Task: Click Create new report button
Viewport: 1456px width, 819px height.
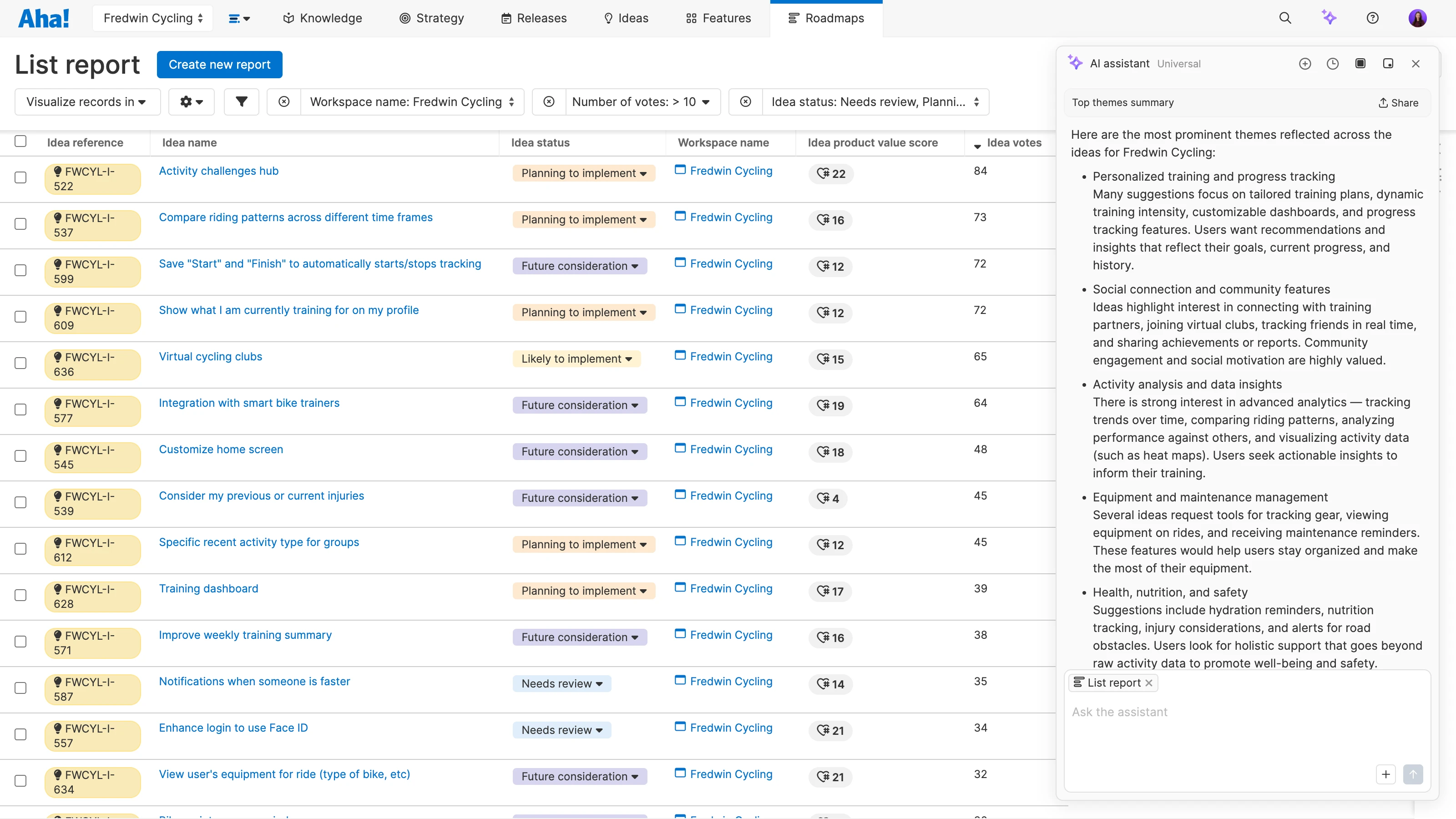Action: coord(219,64)
